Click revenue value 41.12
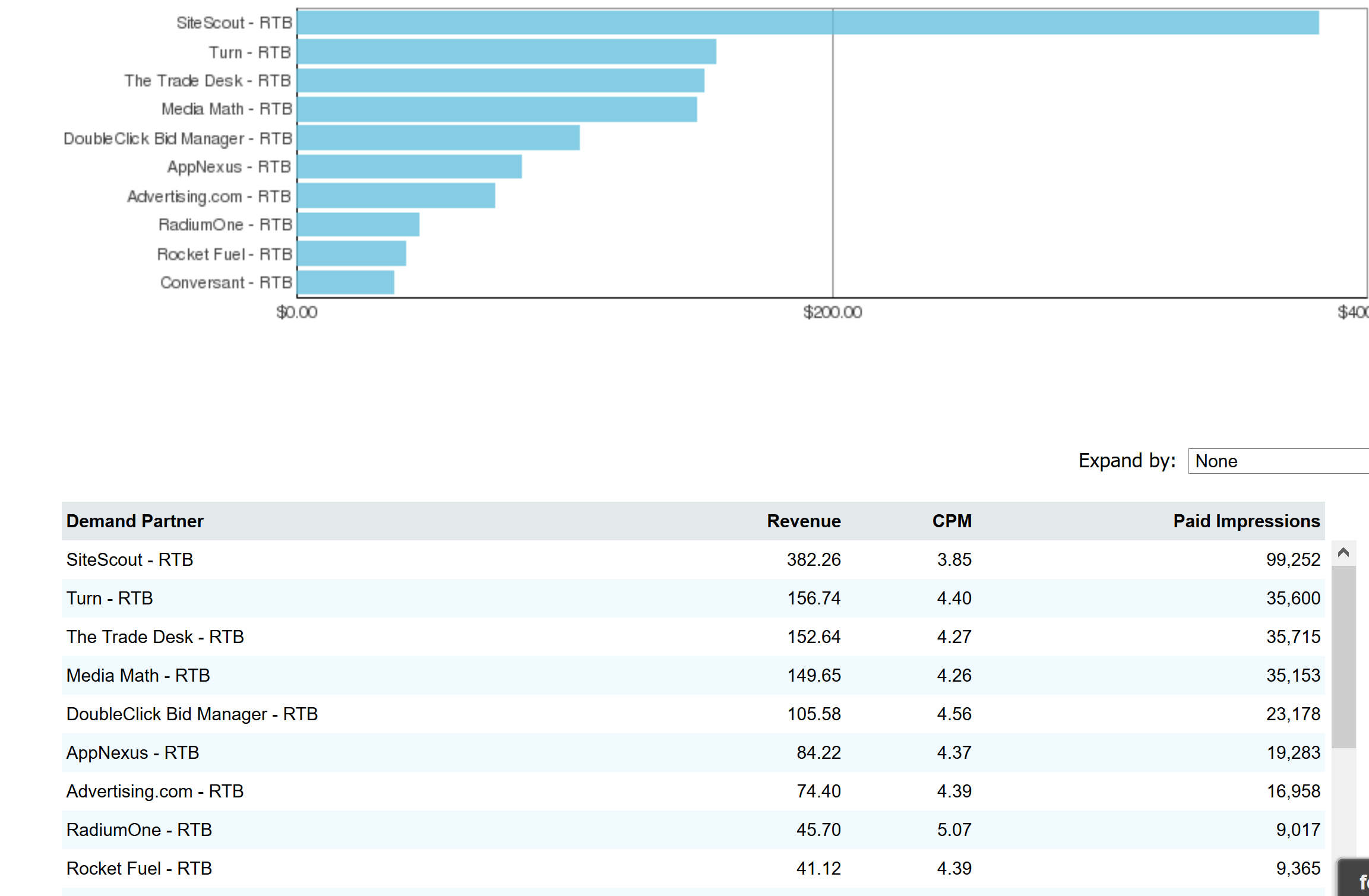The image size is (1369, 896). [818, 868]
